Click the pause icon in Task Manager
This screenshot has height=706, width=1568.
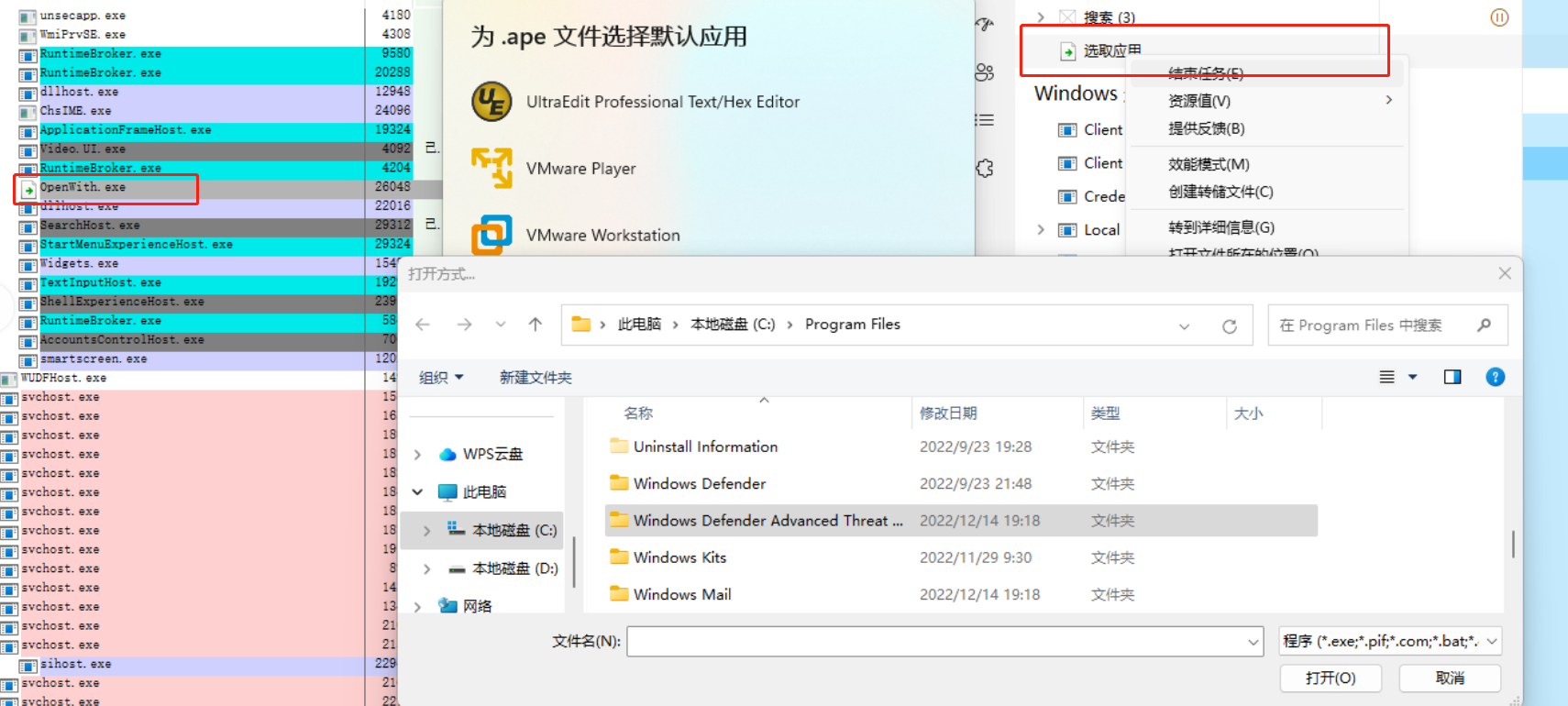tap(1499, 17)
